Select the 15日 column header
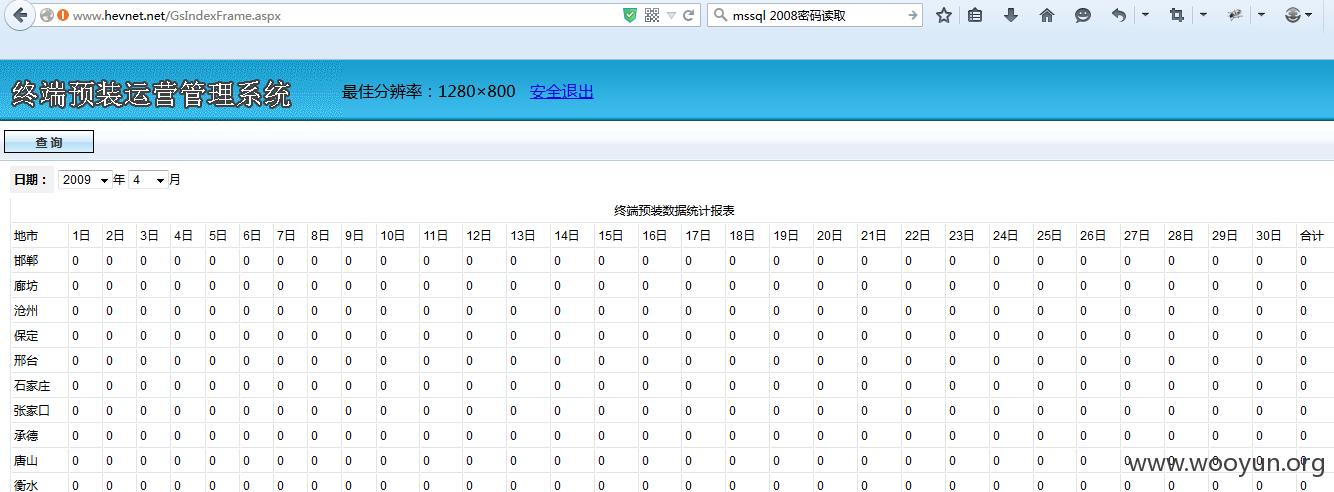The image size is (1334, 492). click(x=611, y=236)
